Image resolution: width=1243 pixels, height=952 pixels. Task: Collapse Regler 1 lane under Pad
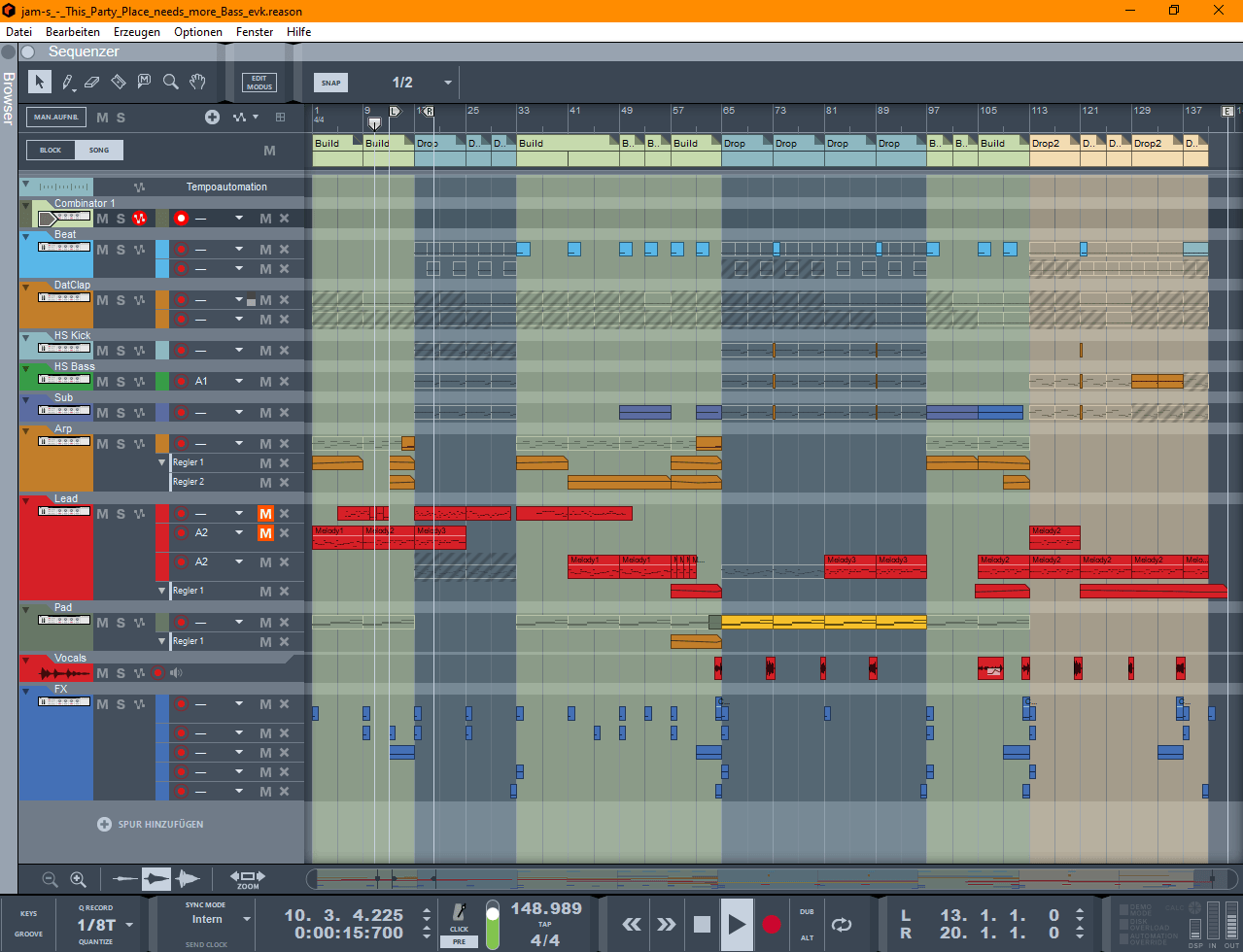pyautogui.click(x=162, y=641)
